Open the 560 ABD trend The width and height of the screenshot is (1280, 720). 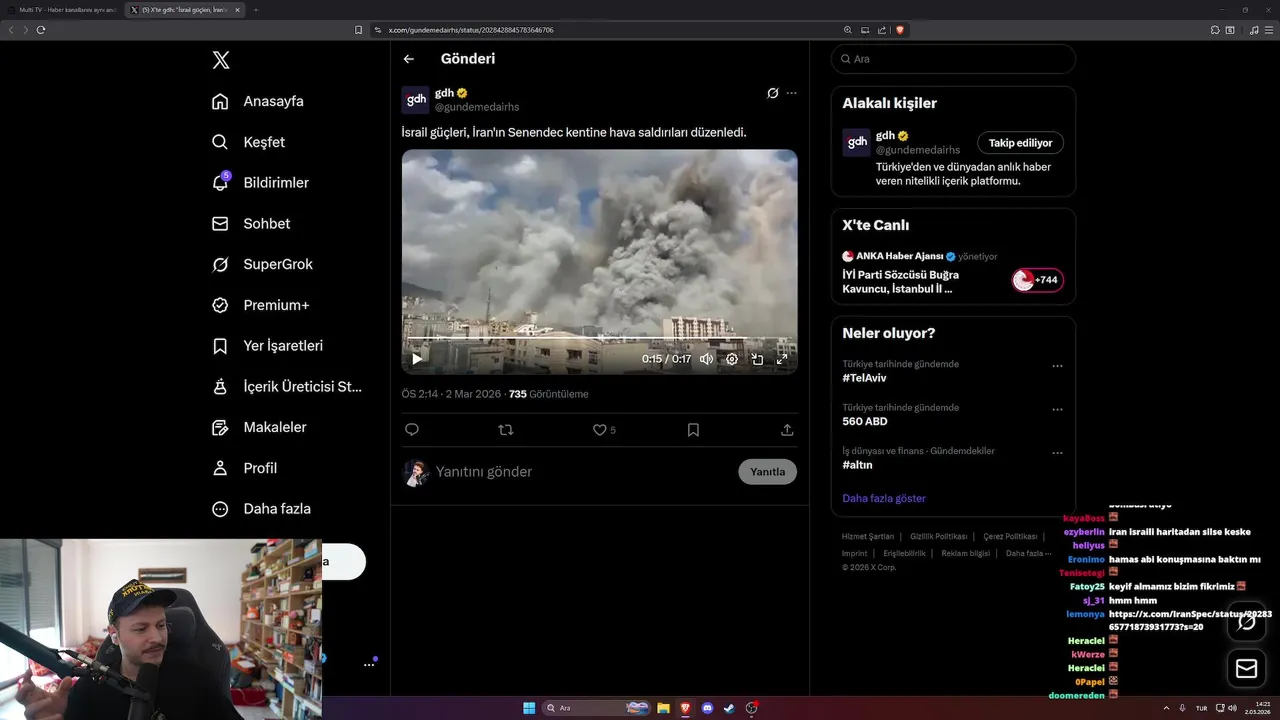(x=865, y=422)
